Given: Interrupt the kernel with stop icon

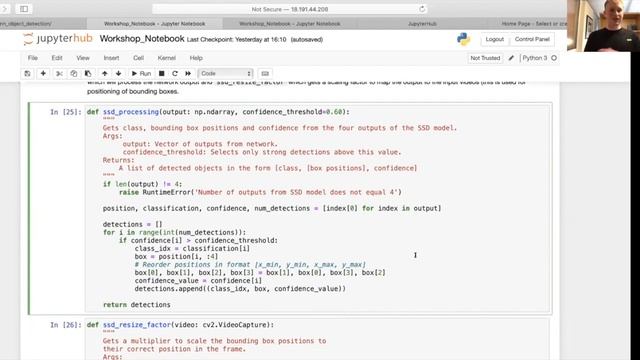Looking at the screenshot, I should coord(162,73).
